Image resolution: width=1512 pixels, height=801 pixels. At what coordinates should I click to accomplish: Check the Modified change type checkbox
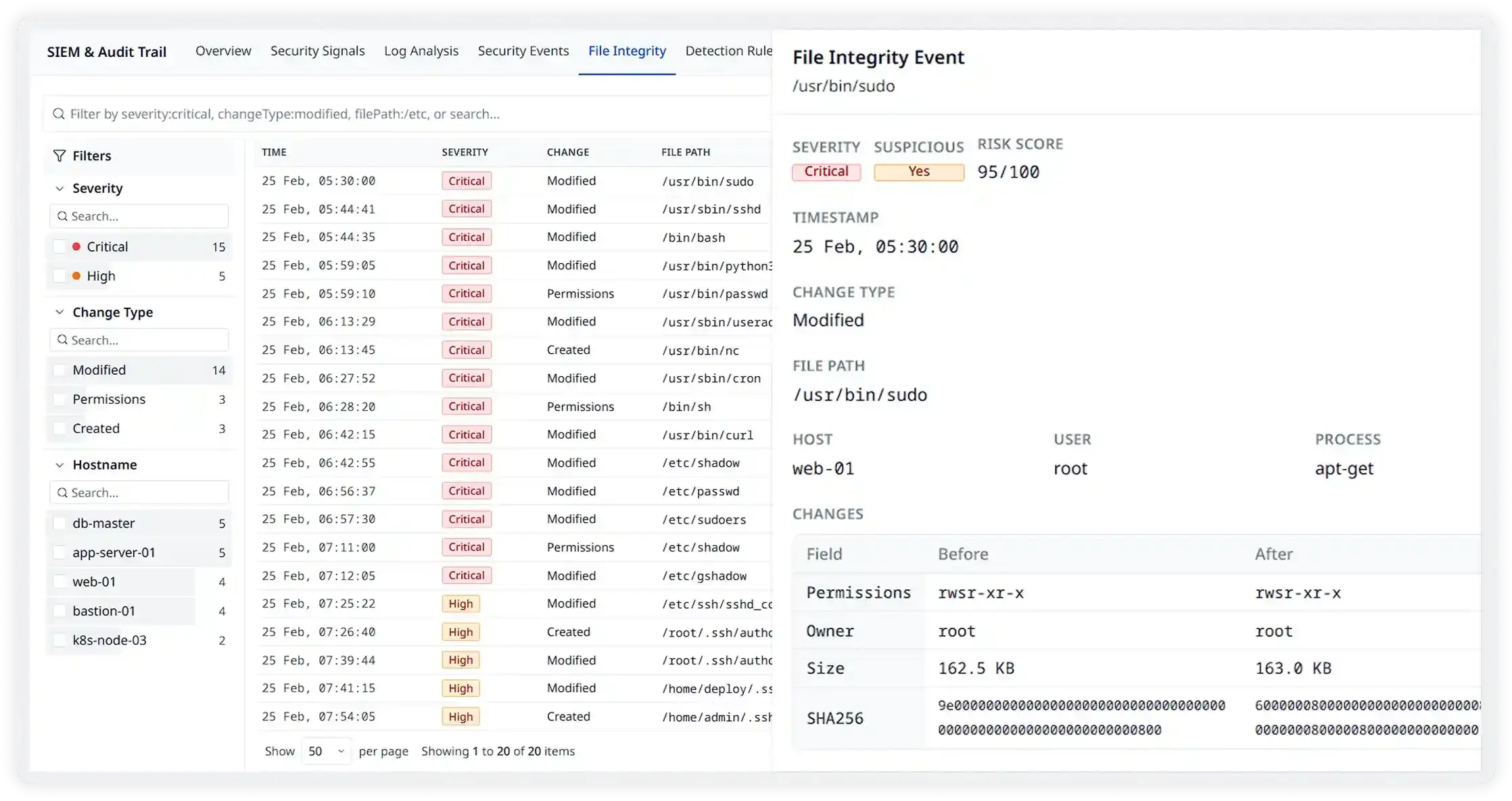pos(60,370)
